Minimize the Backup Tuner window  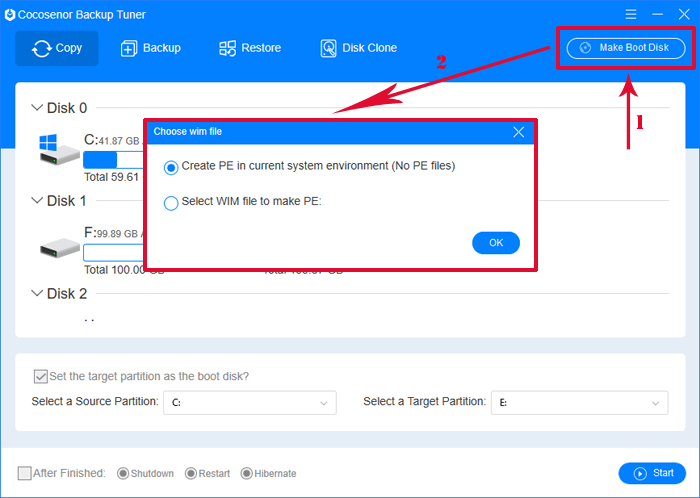[x=657, y=14]
